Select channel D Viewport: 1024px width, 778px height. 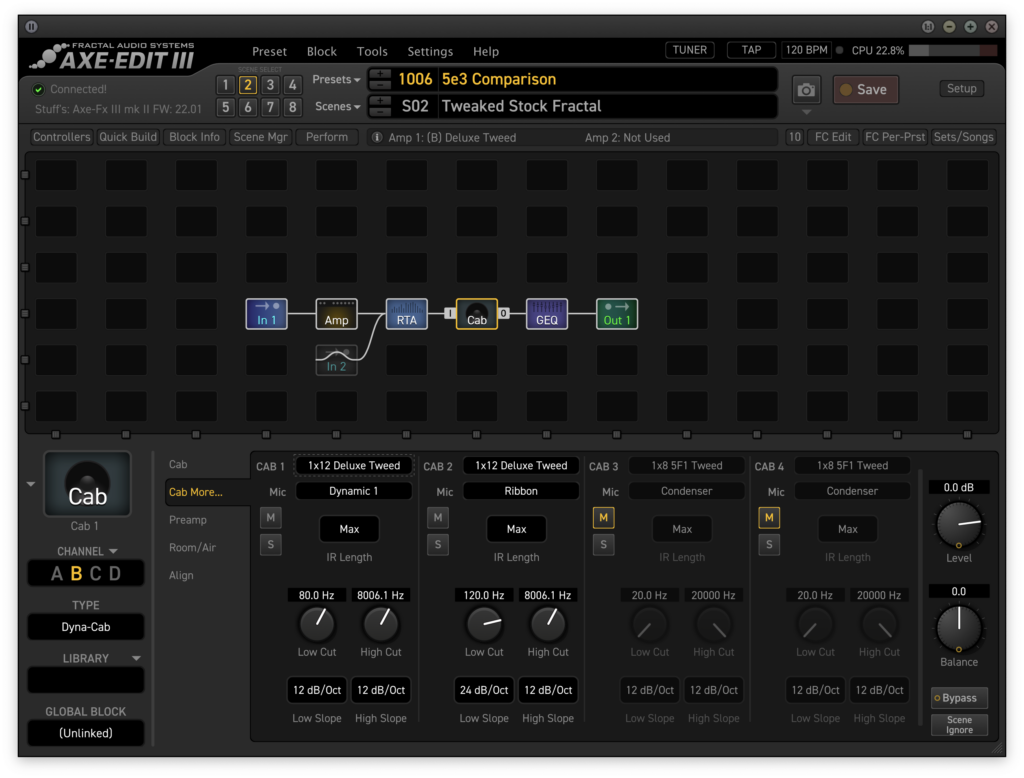click(115, 574)
